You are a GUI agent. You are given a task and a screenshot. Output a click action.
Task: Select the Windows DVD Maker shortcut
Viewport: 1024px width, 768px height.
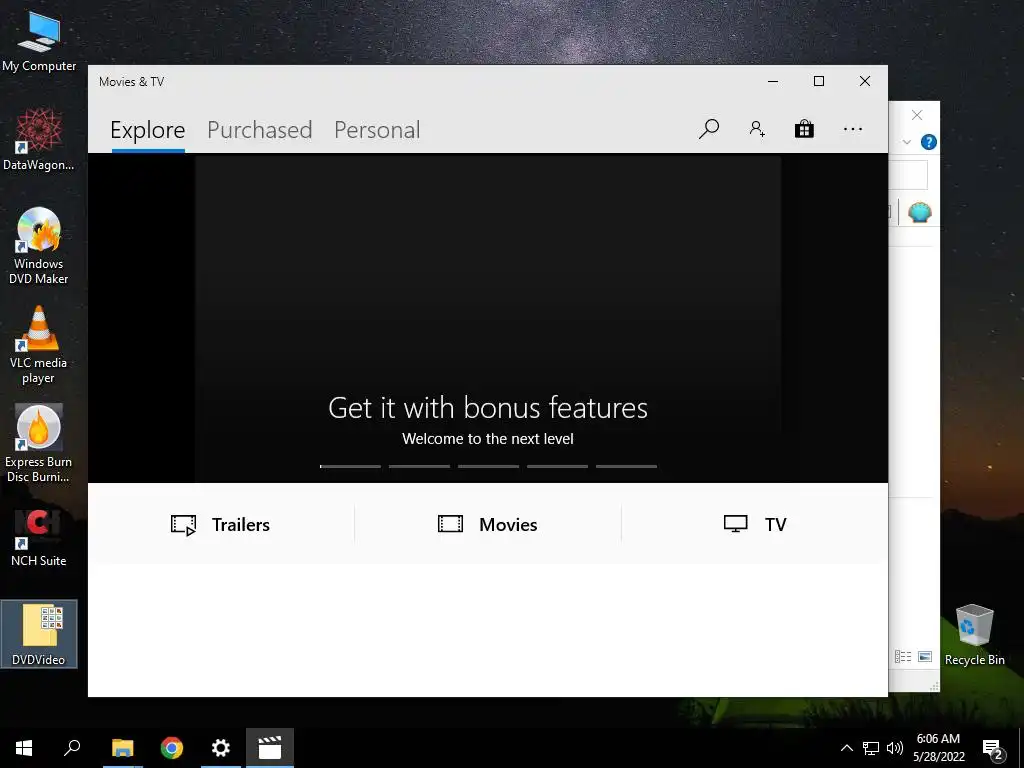click(x=39, y=246)
